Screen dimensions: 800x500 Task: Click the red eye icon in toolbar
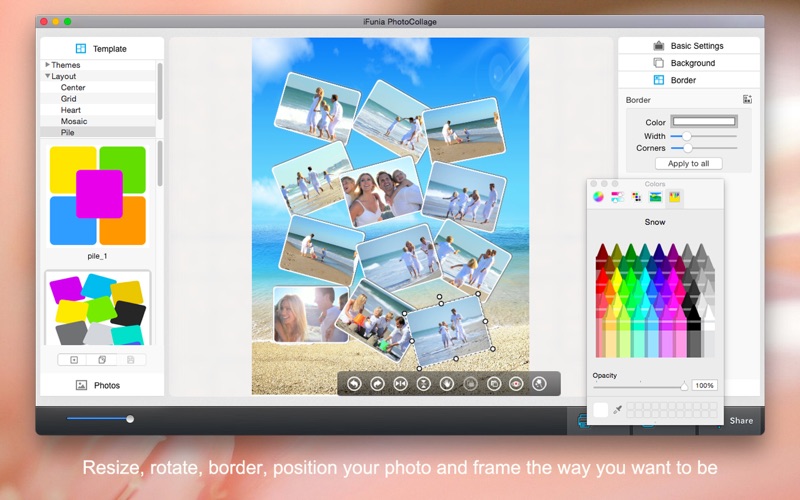pos(516,384)
